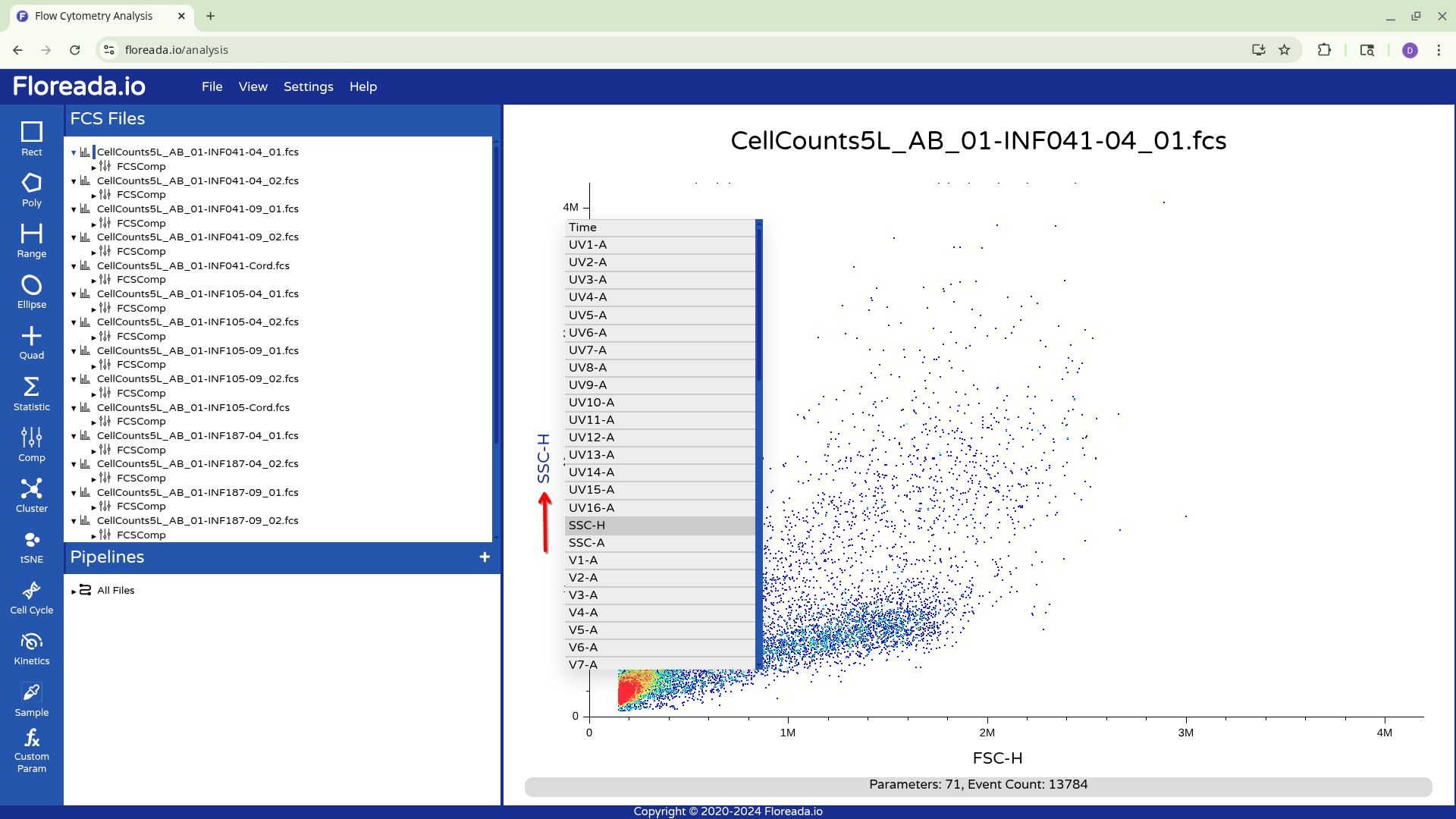Select the Poly gate tool

coord(31,190)
